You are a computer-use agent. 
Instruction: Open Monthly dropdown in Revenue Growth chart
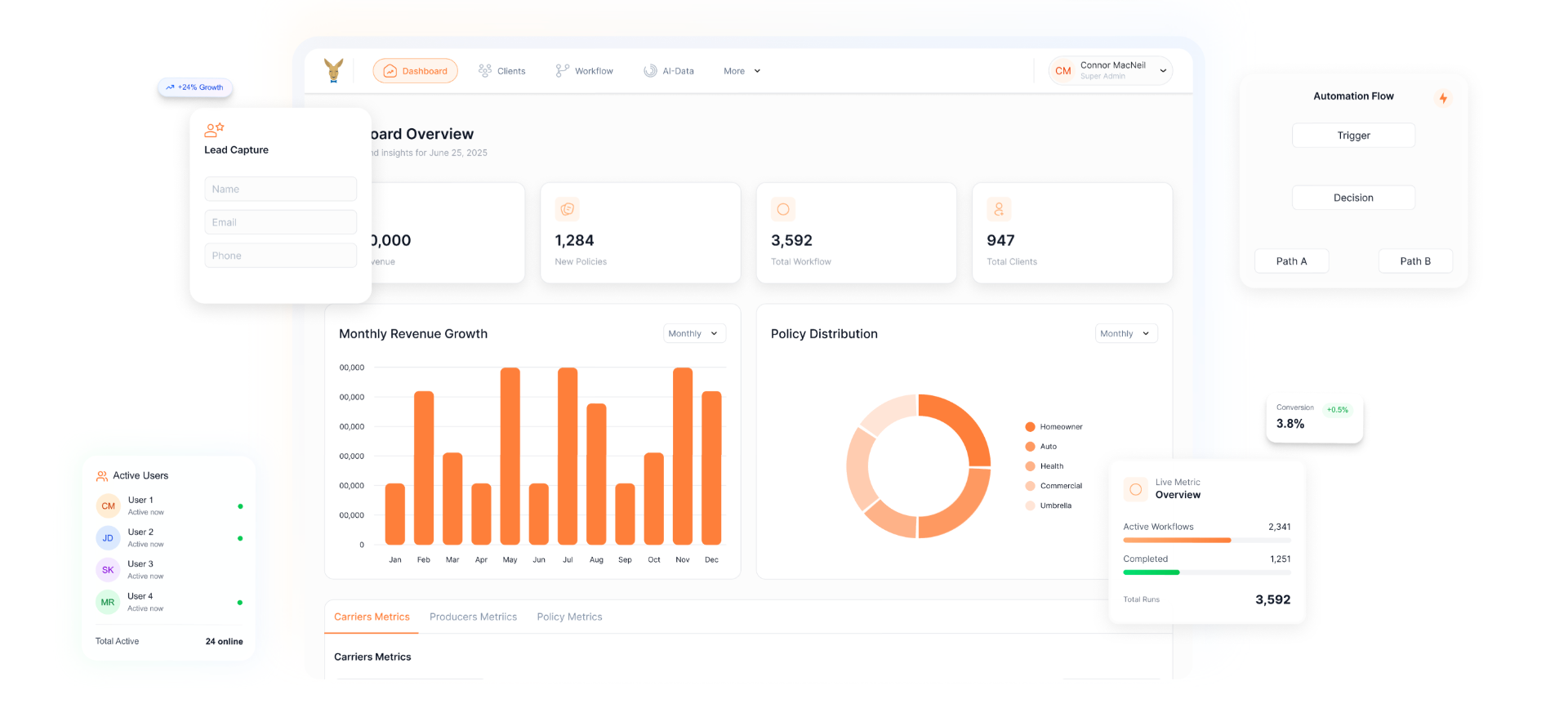pyautogui.click(x=694, y=333)
